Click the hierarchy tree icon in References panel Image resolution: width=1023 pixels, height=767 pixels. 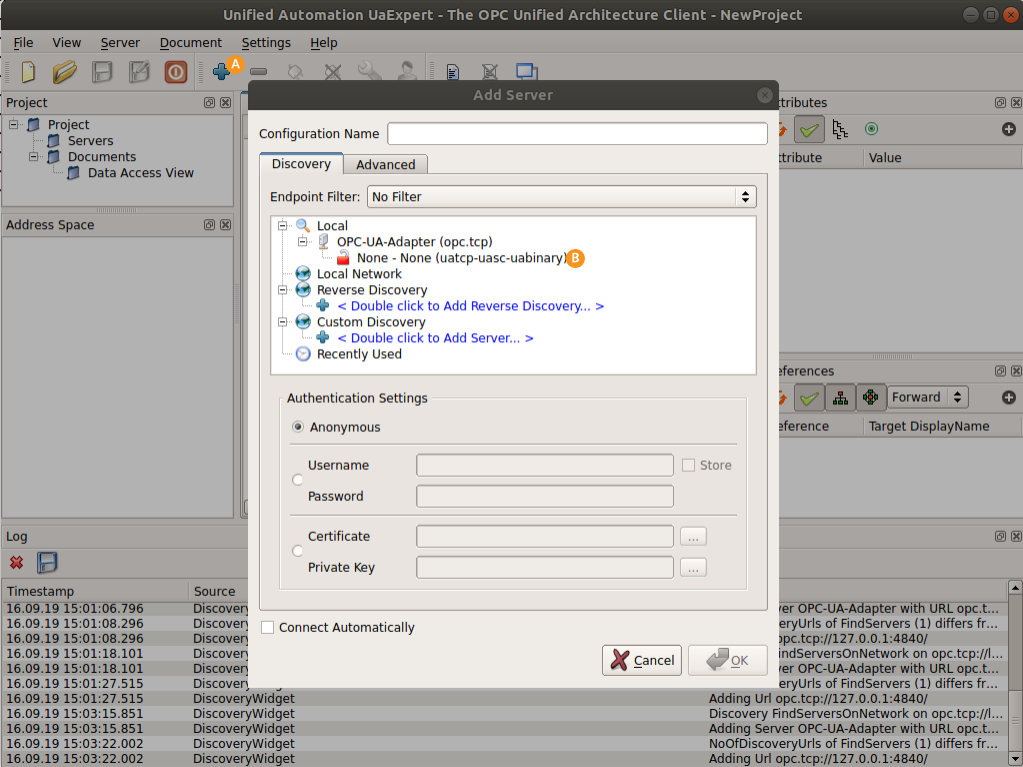pyautogui.click(x=840, y=397)
